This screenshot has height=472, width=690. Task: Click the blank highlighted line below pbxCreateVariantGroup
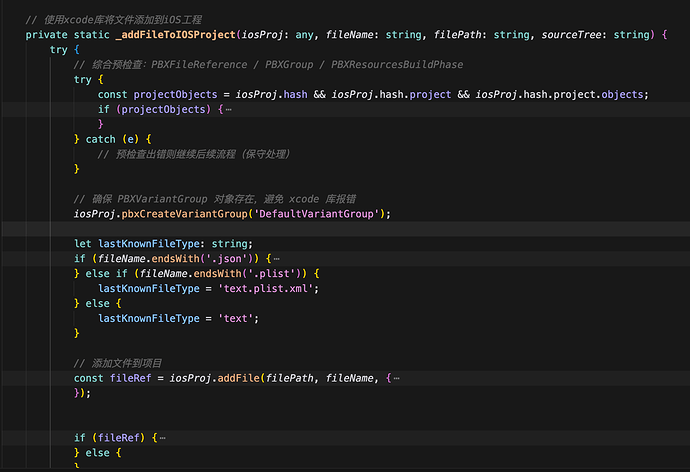[x=345, y=229]
